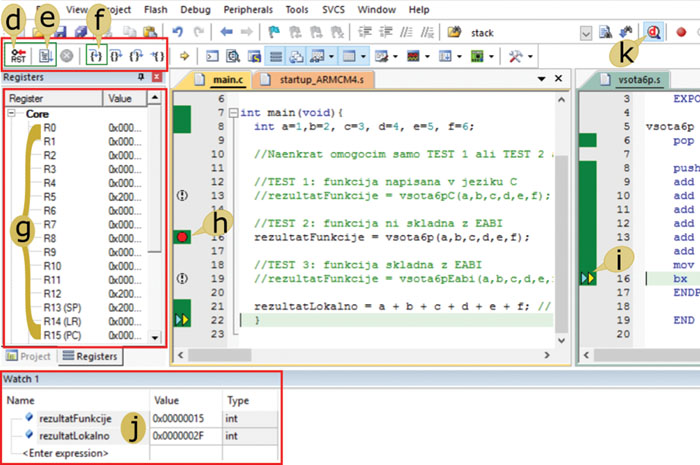Click the main.c horizontal scrollbar thumb
700x465 pixels.
[220, 355]
